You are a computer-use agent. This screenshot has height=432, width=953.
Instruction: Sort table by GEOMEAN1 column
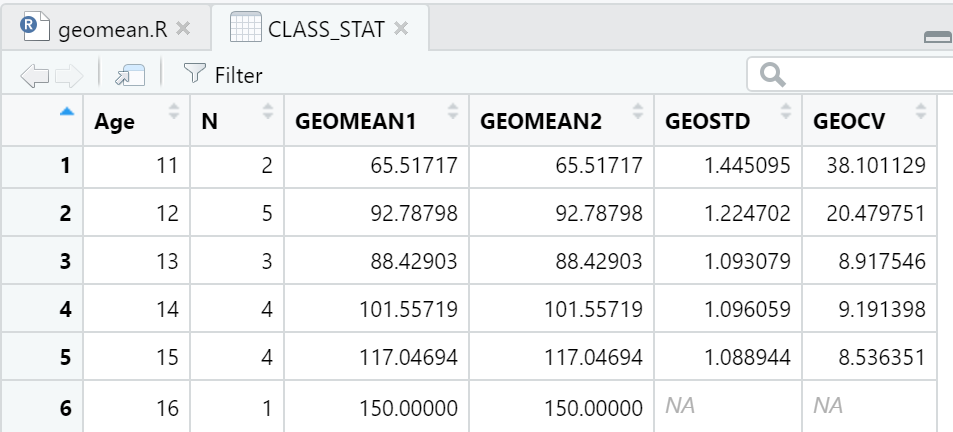click(376, 120)
